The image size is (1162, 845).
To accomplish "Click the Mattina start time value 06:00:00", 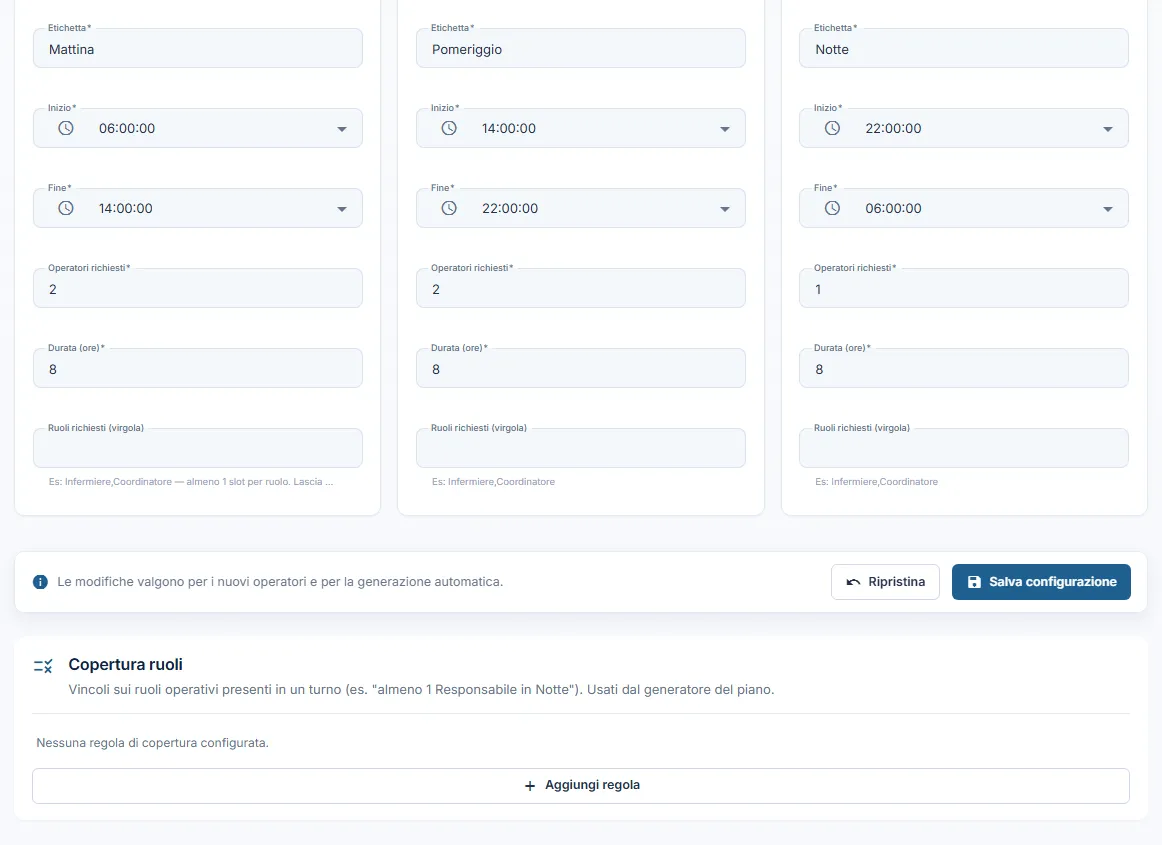I will (127, 128).
